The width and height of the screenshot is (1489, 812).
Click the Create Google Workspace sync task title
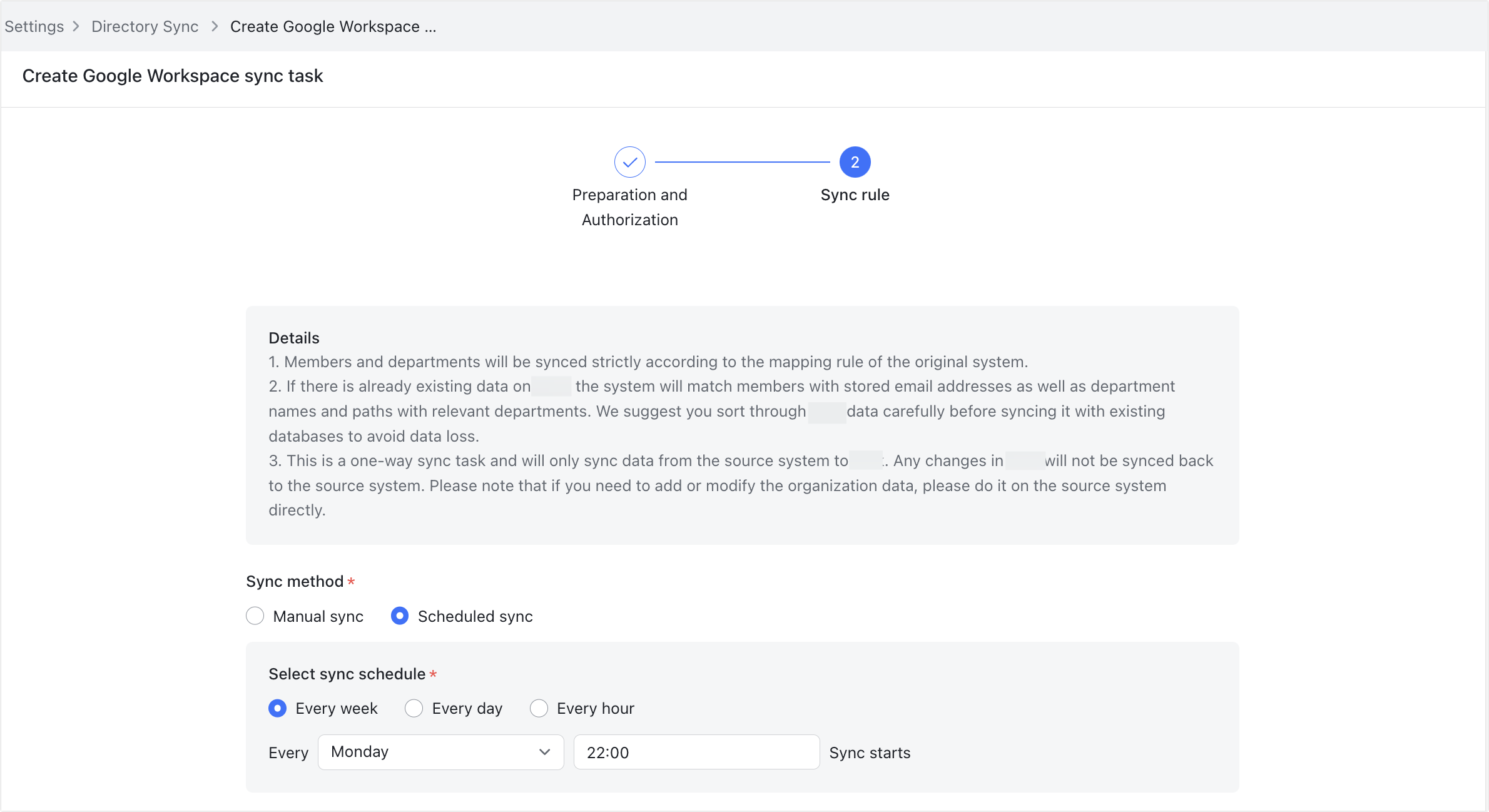point(173,76)
